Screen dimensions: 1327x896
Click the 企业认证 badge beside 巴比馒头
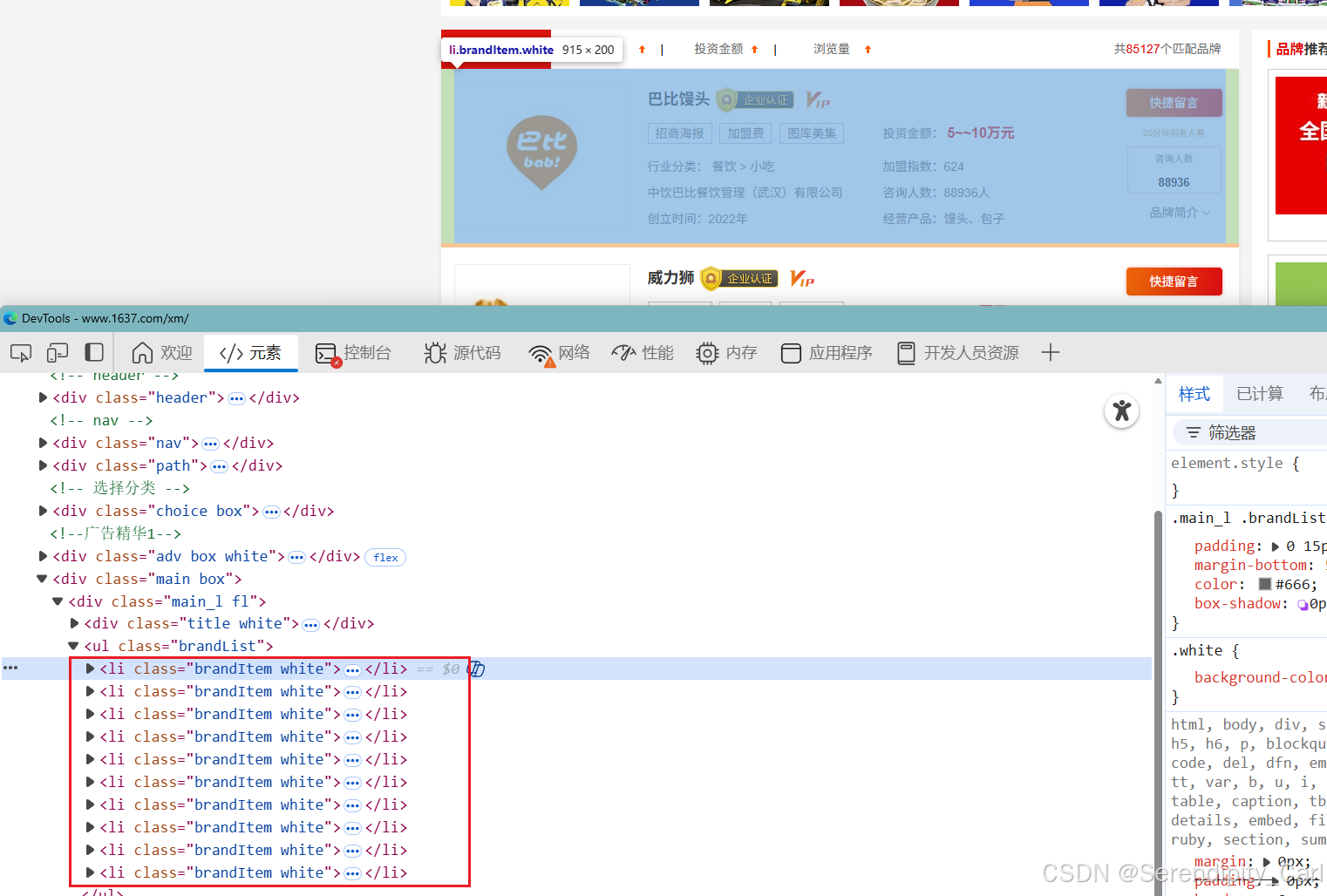point(755,100)
